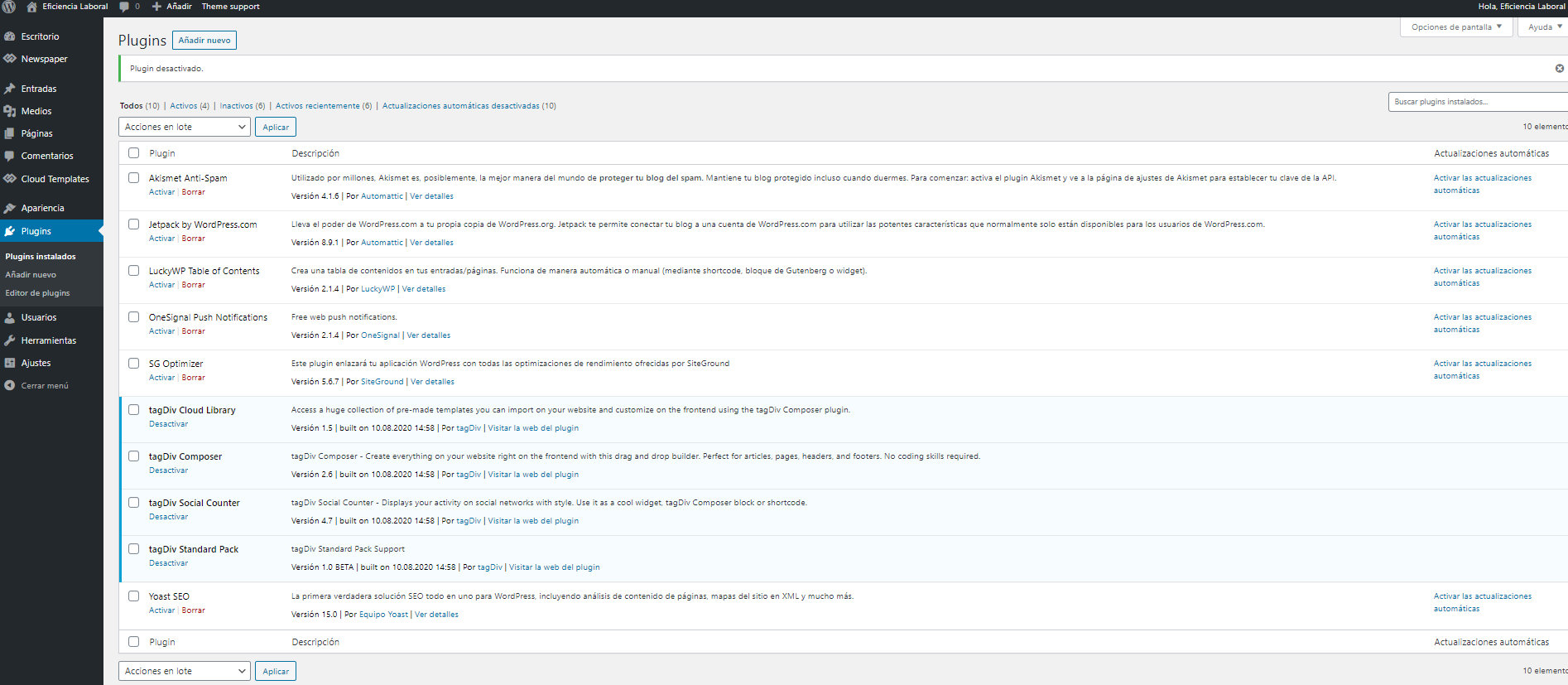Click the Newspaper theme icon in sidebar

click(10, 59)
